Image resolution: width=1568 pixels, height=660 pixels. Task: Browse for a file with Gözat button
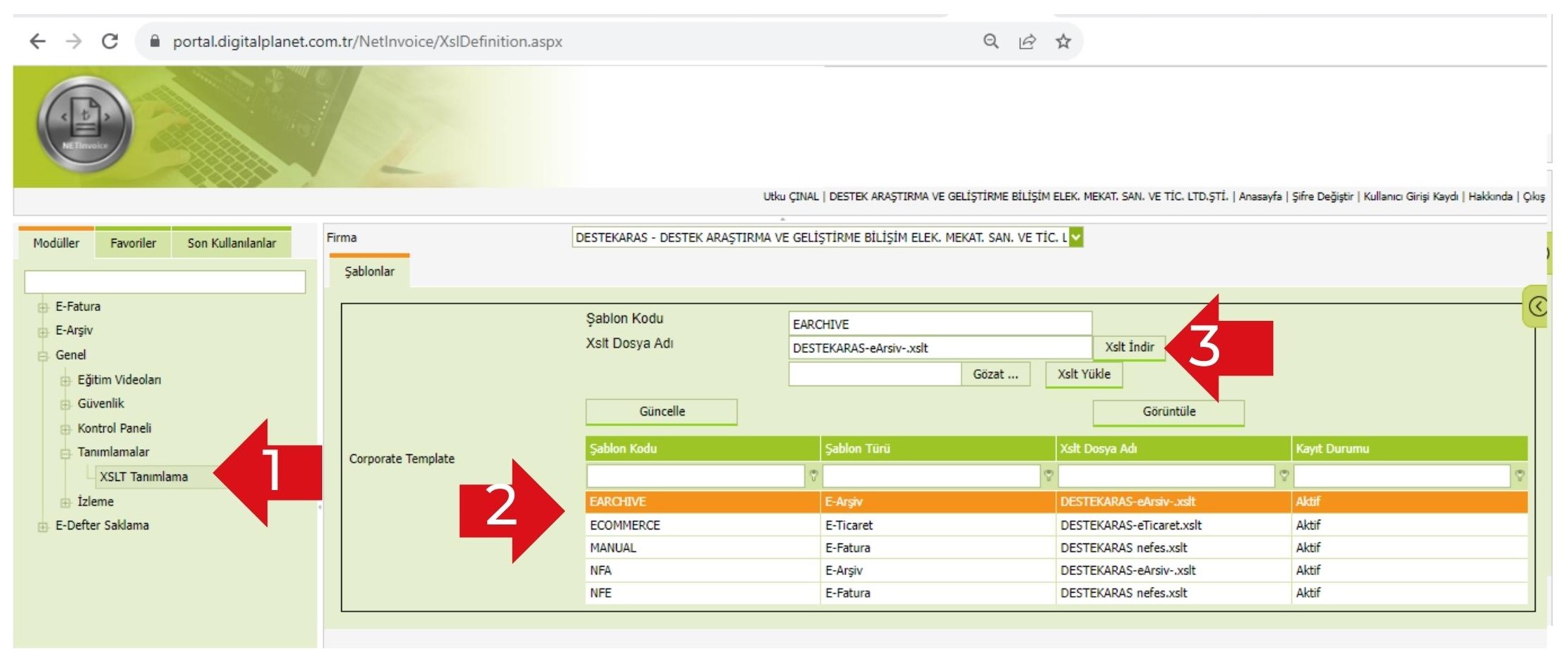pos(995,374)
